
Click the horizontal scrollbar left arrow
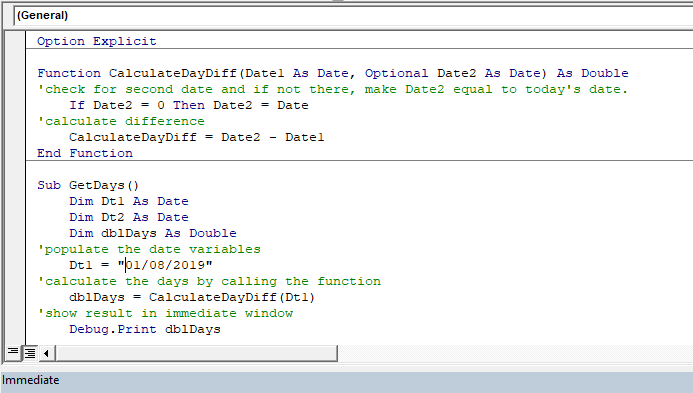click(x=46, y=353)
